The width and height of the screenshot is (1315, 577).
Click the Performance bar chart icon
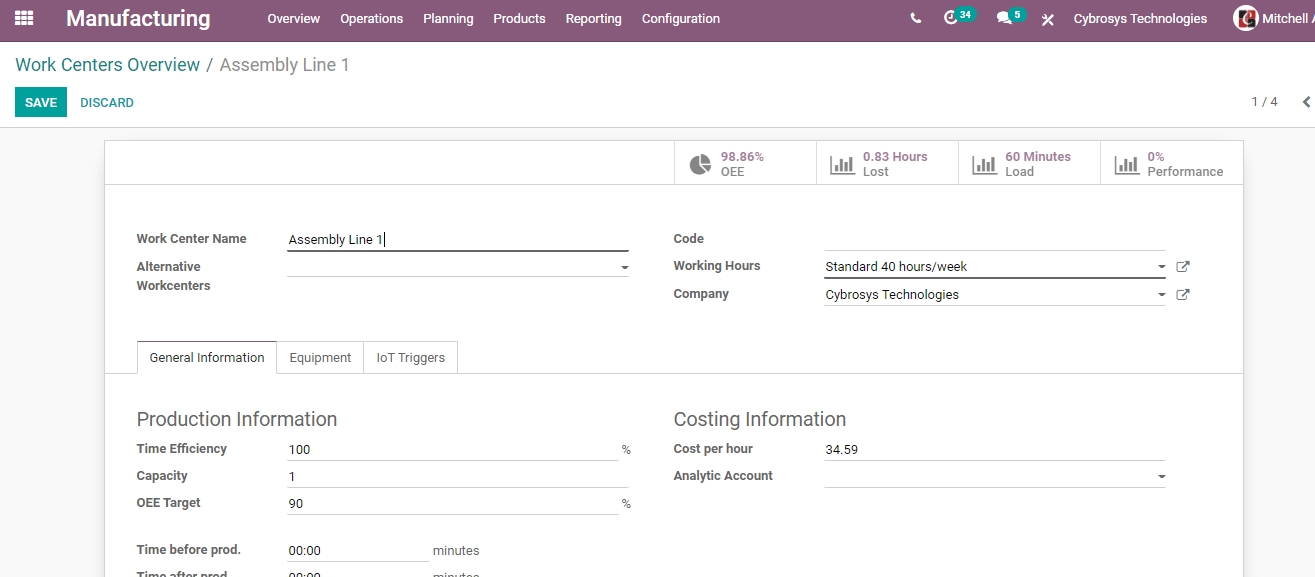[1127, 164]
